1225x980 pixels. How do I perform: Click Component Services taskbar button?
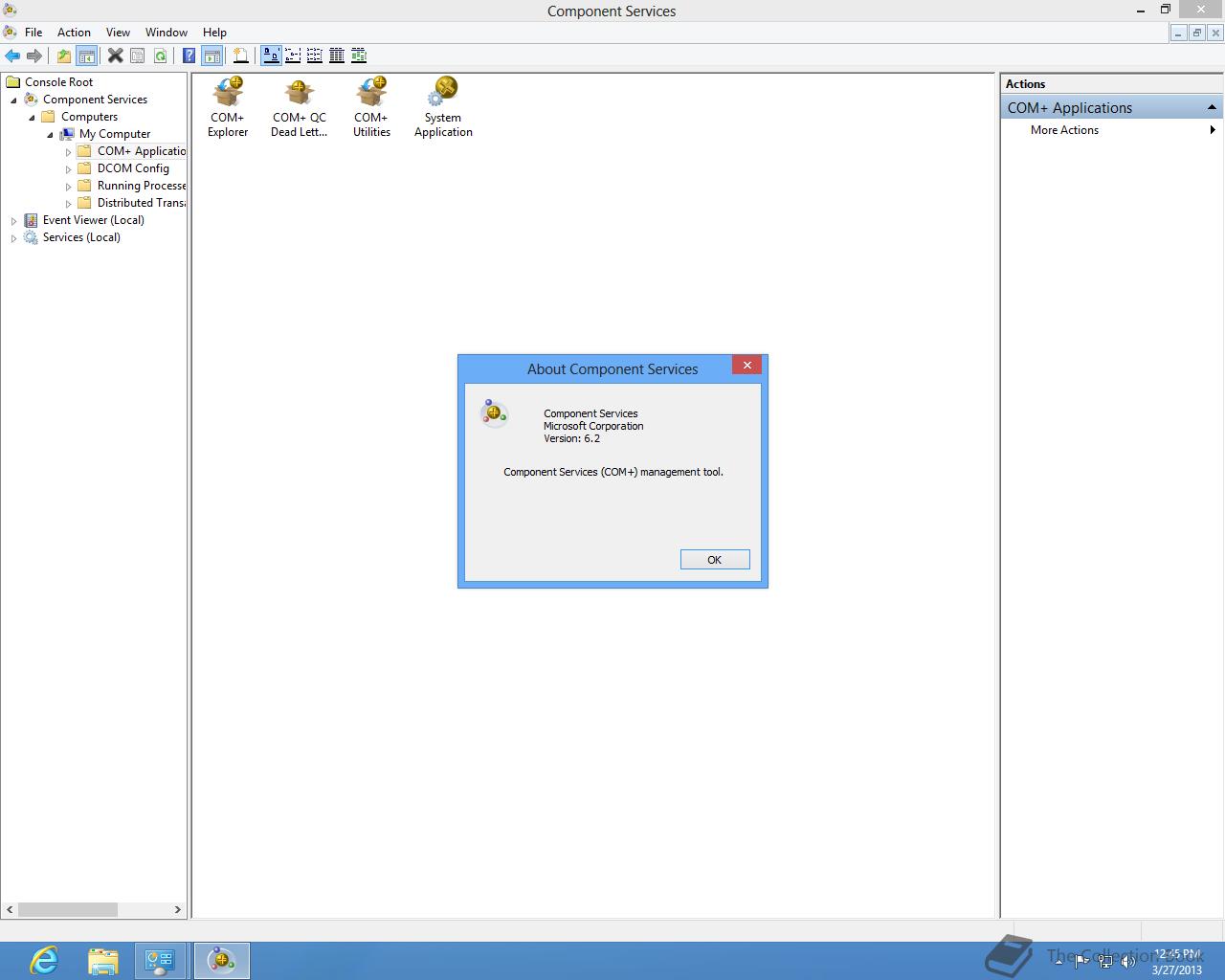[x=222, y=960]
